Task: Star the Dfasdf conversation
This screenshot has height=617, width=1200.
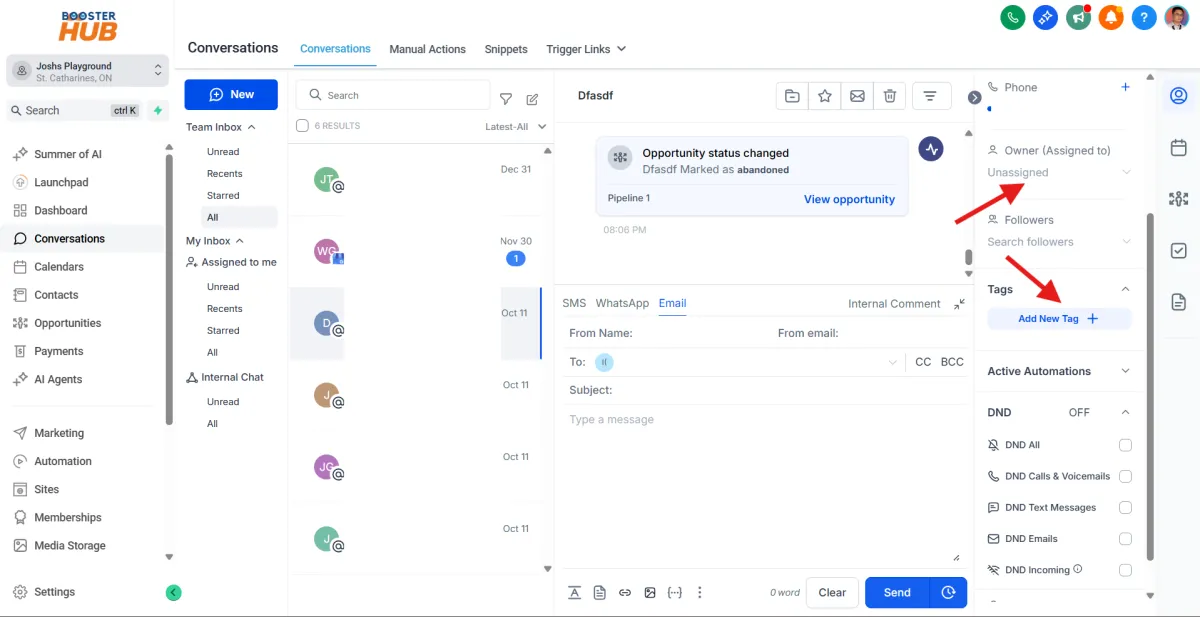Action: point(825,96)
